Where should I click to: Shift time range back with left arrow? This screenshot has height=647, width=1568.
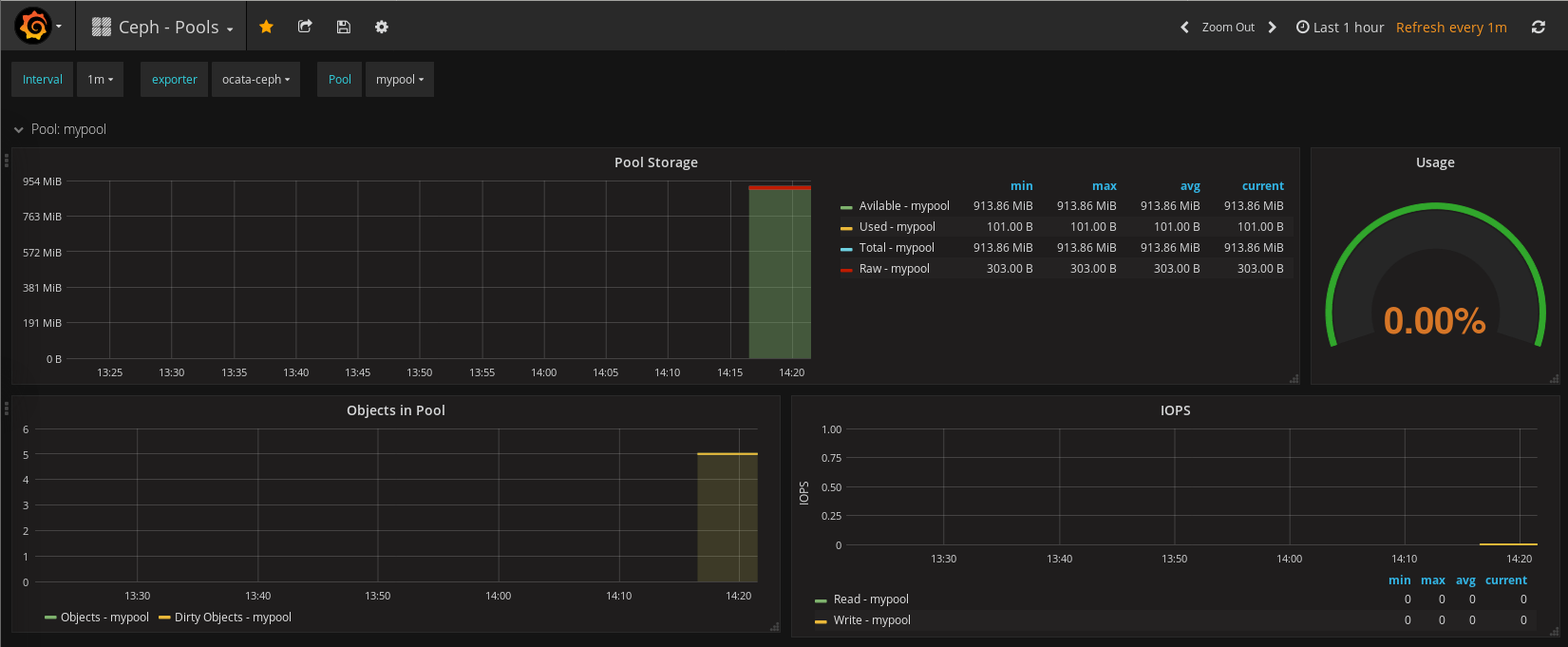1184,28
